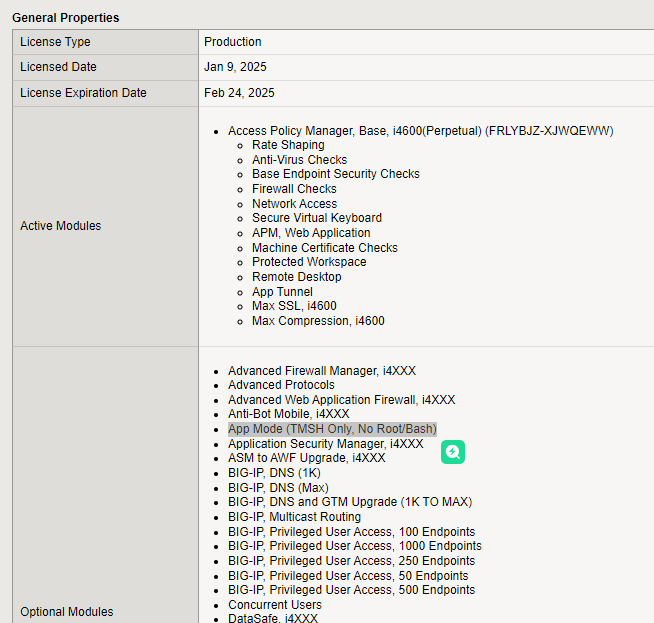Click the green search popup icon

click(x=453, y=452)
